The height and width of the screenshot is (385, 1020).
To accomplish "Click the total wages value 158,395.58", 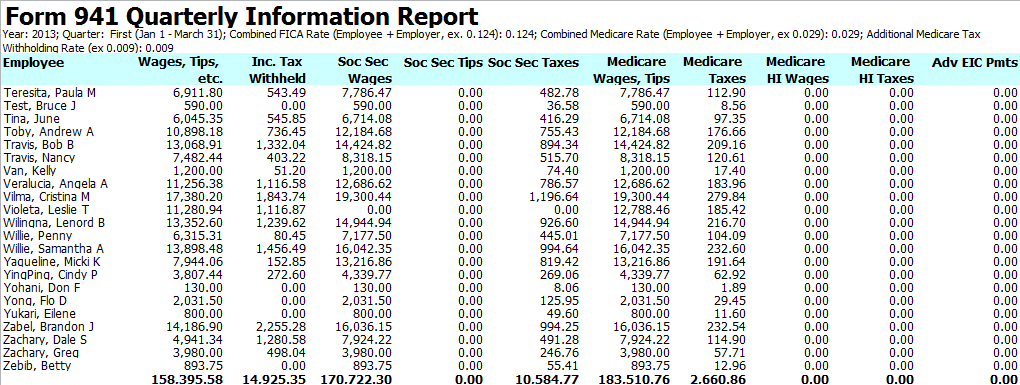I will coord(187,379).
